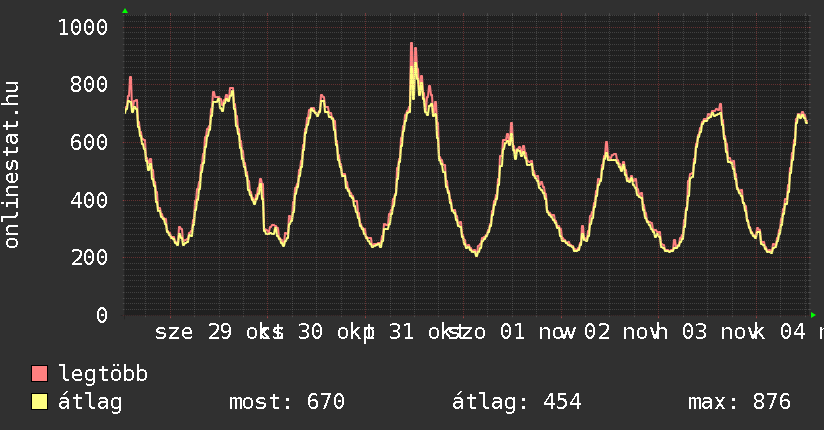Click the 600 y-axis label
Viewport: 824px width, 430px height.
tap(88, 143)
